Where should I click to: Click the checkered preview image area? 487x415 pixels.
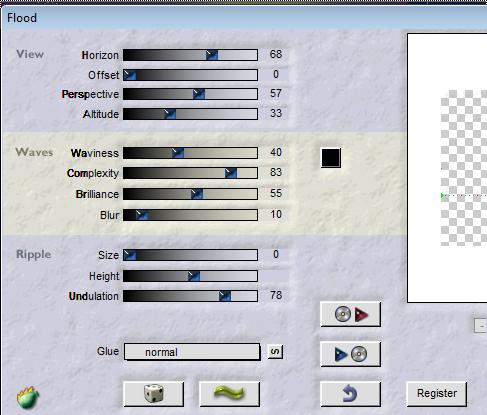tap(464, 168)
